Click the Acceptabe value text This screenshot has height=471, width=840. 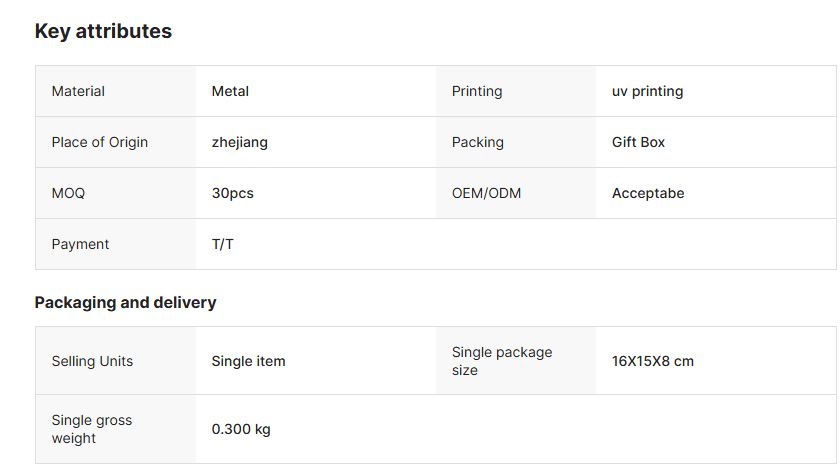pos(648,193)
